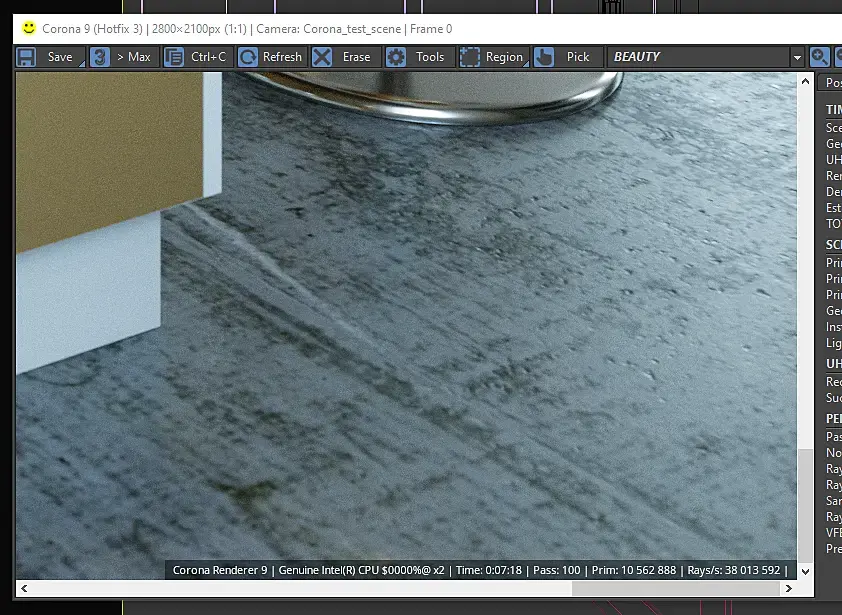Activate the Region dashed rectangle icon
The height and width of the screenshot is (615, 842).
pos(469,57)
